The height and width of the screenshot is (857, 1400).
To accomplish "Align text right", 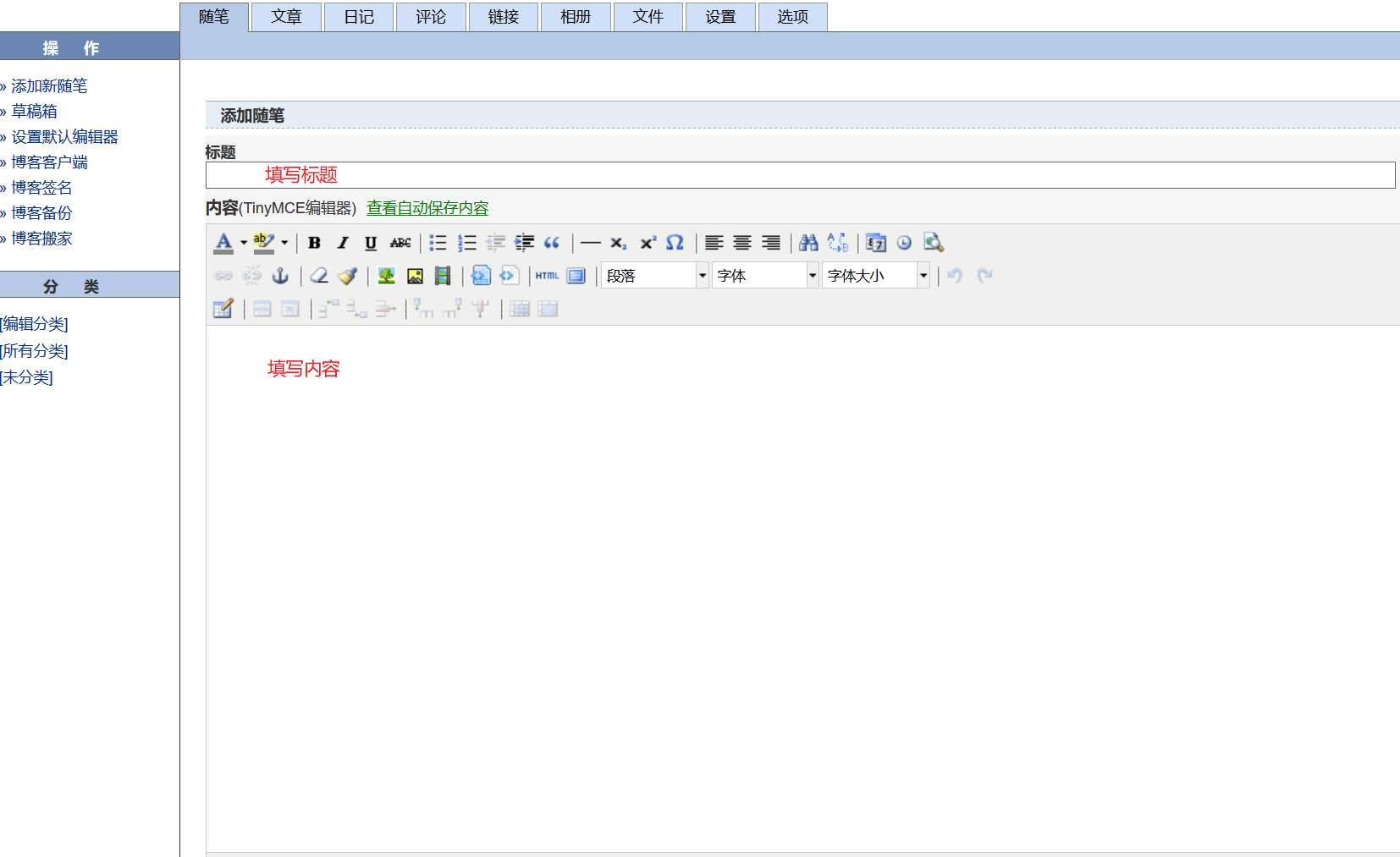I will (771, 243).
